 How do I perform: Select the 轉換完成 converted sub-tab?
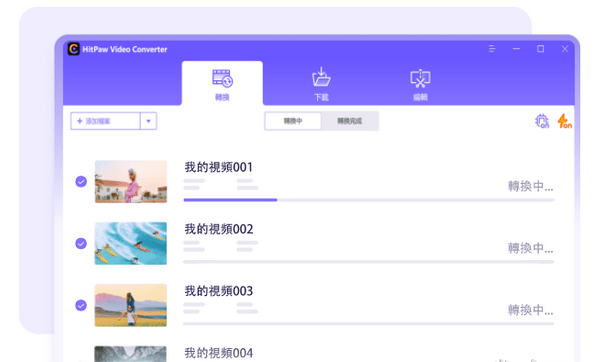(x=349, y=121)
